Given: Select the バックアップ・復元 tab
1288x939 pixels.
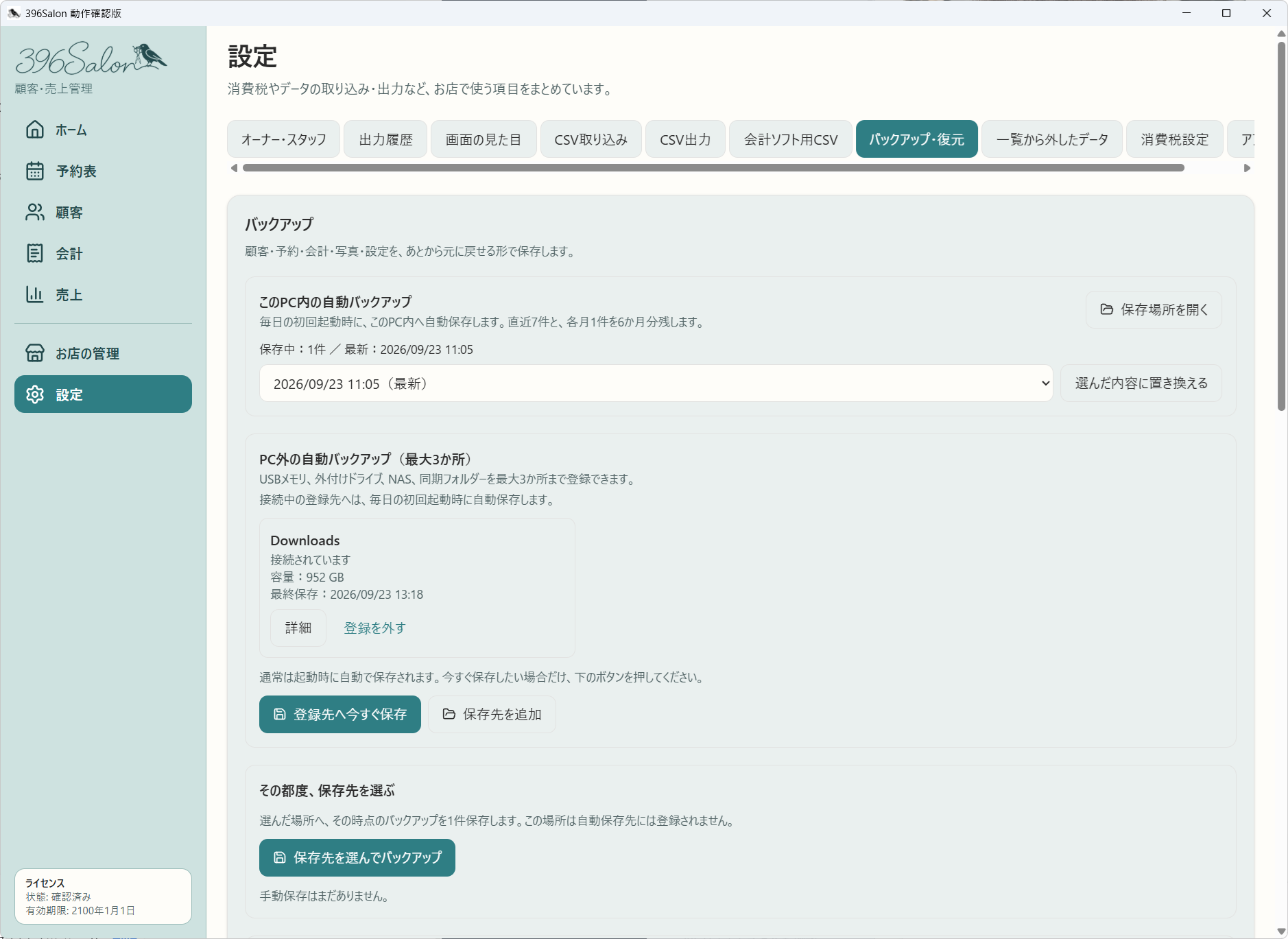Looking at the screenshot, I should point(917,139).
